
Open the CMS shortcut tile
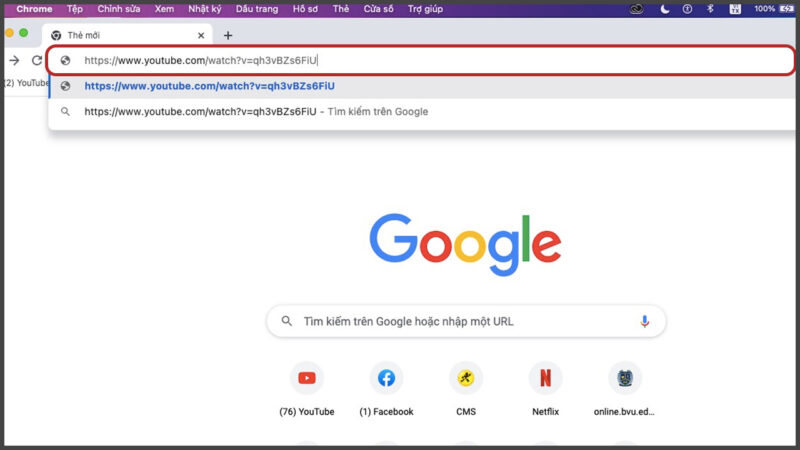(x=465, y=378)
